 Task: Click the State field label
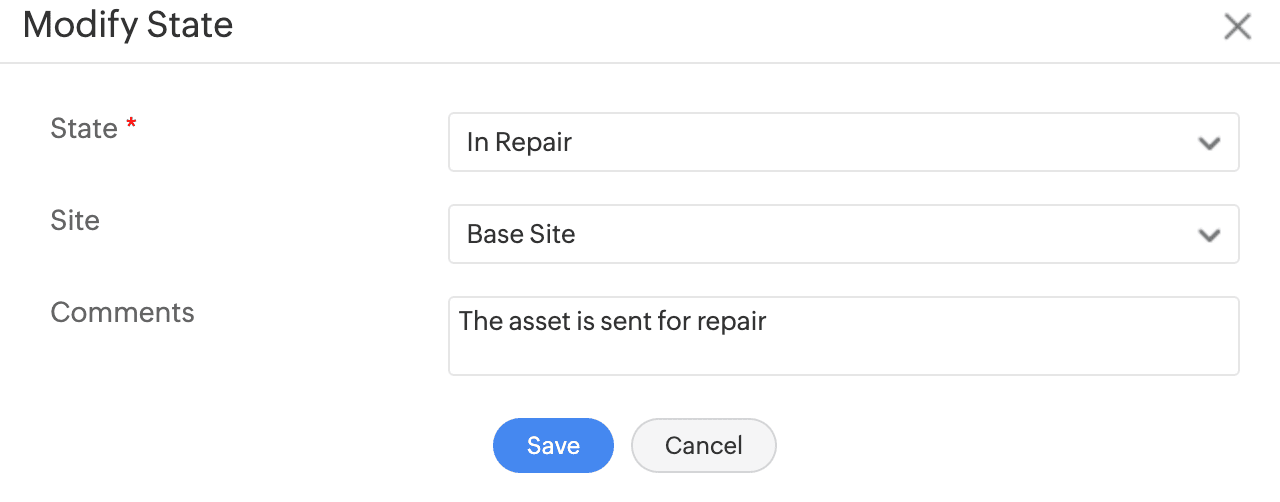(84, 128)
